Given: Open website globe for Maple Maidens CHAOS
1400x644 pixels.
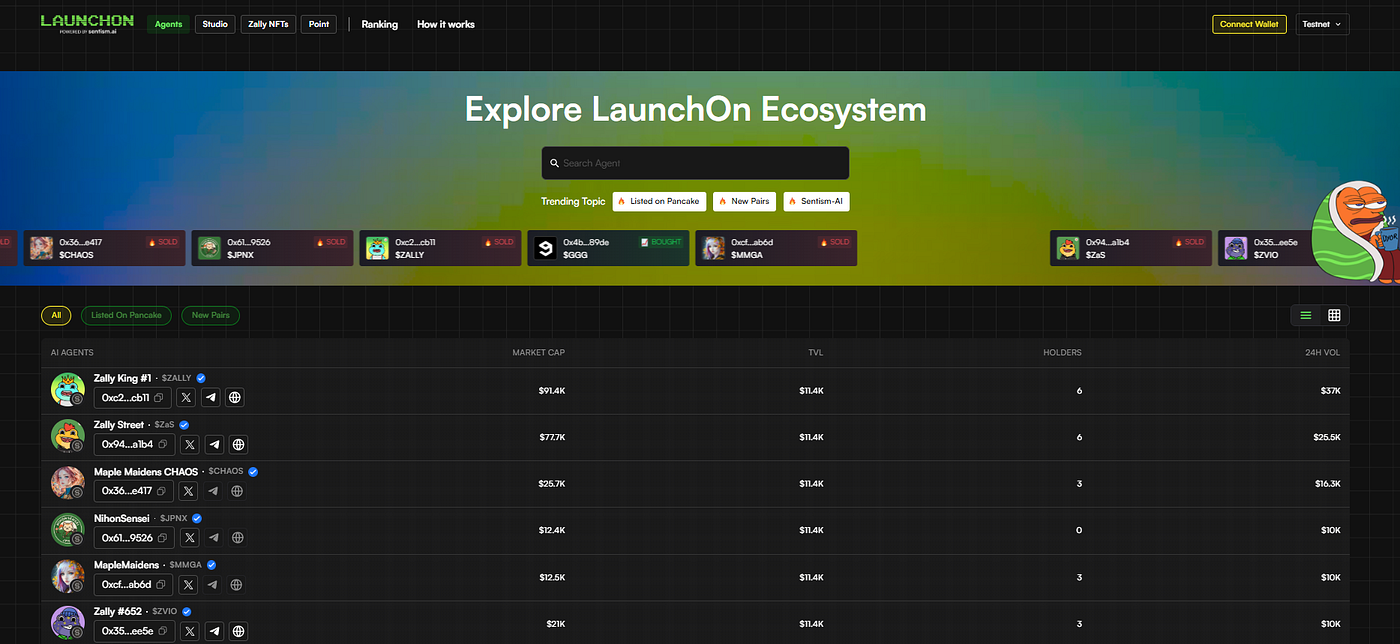Looking at the screenshot, I should (x=237, y=491).
